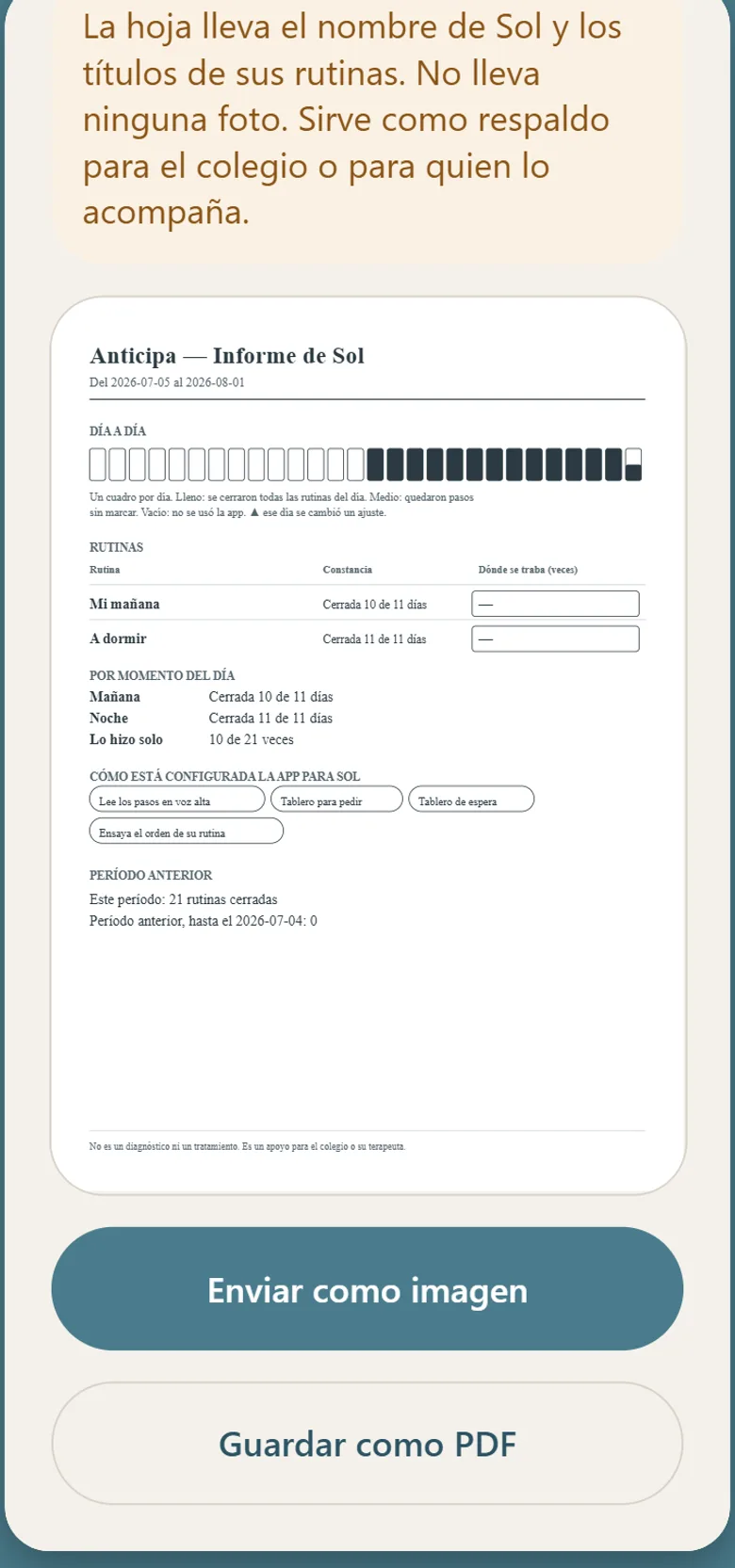This screenshot has width=735, height=1568.
Task: Select the 'Lo hizo solo' row label
Action: [126, 739]
